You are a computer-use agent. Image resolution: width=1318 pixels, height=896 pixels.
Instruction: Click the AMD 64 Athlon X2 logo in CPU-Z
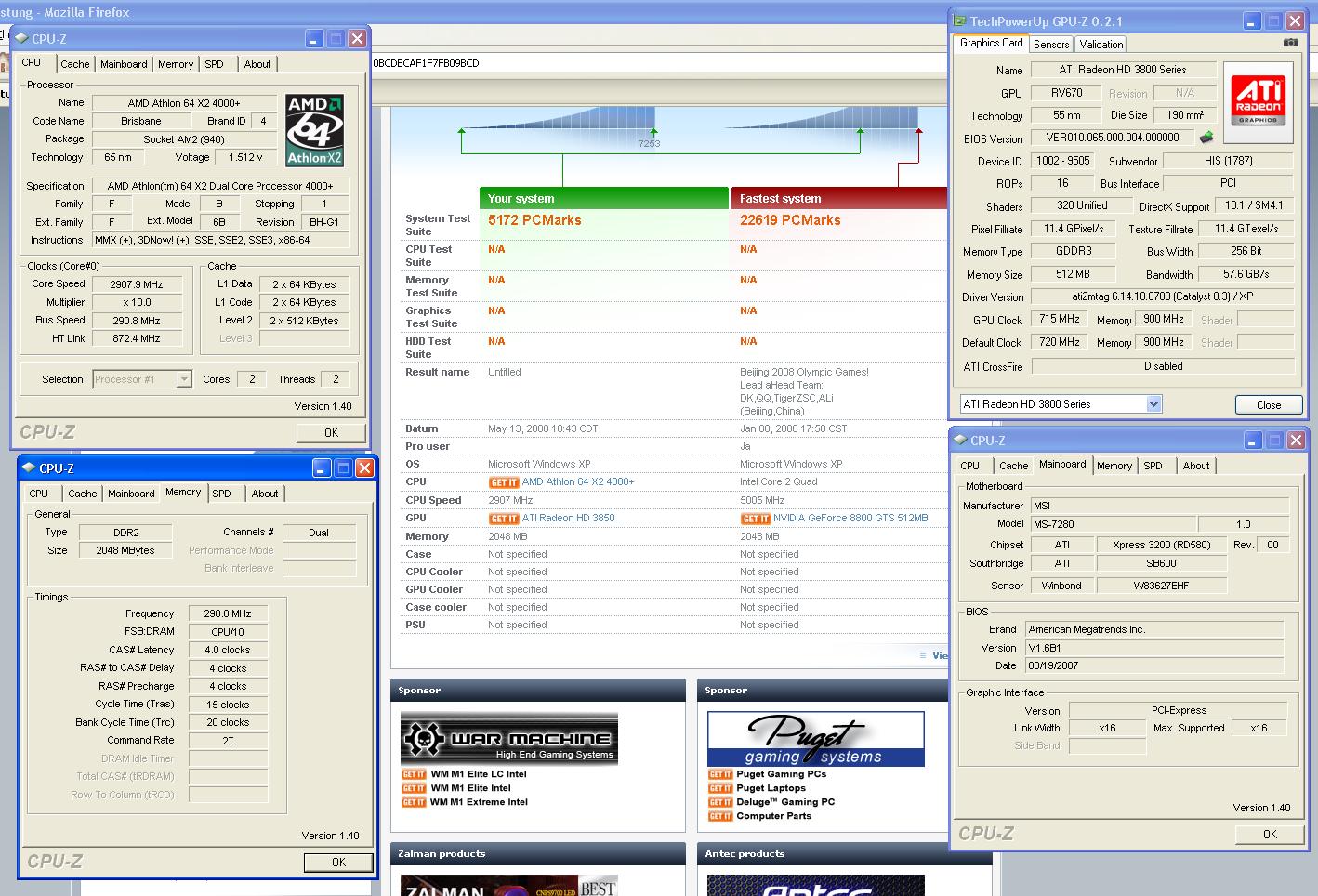coord(314,130)
